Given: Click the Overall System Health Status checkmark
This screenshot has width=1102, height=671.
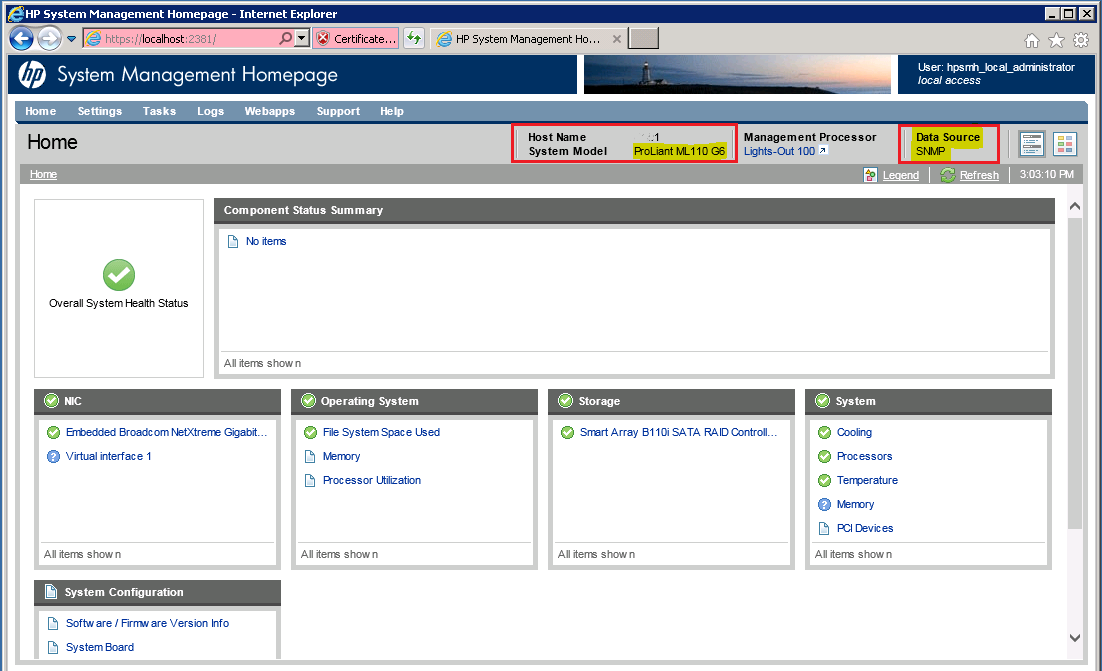Looking at the screenshot, I should coord(119,275).
